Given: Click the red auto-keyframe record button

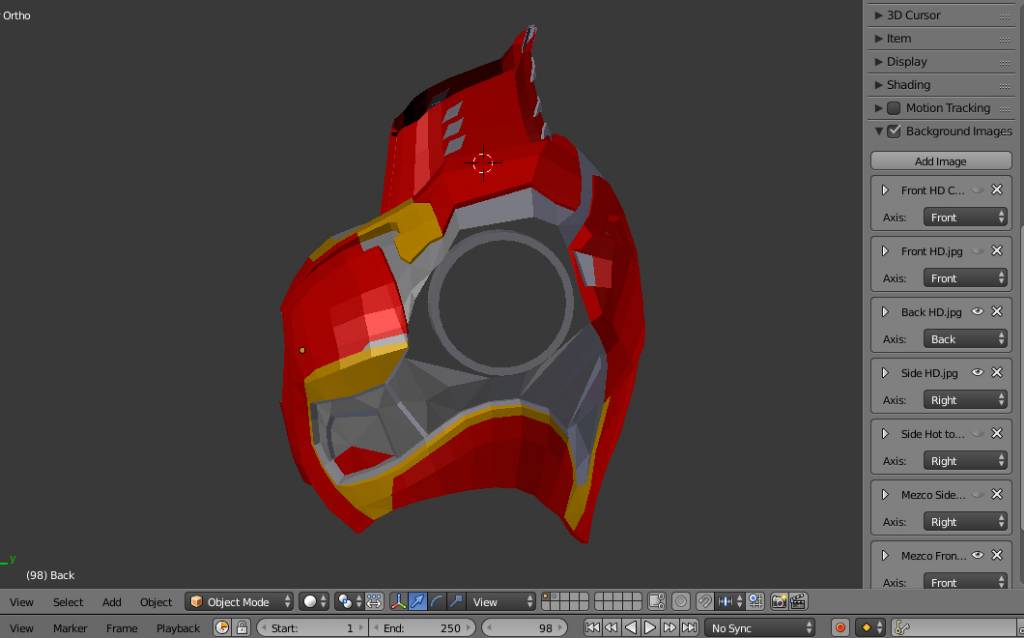Looking at the screenshot, I should (x=840, y=628).
